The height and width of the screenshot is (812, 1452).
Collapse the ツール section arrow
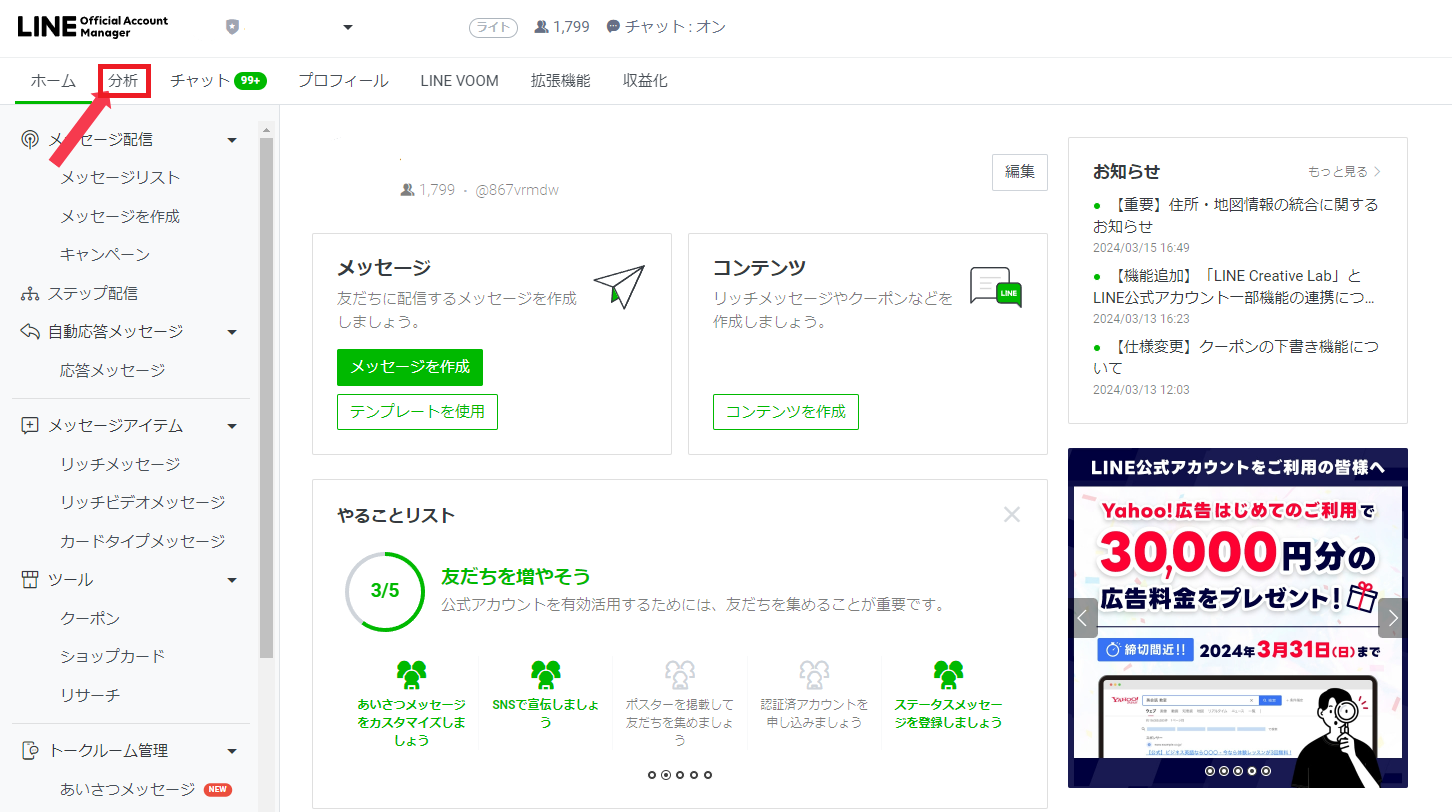(x=232, y=580)
